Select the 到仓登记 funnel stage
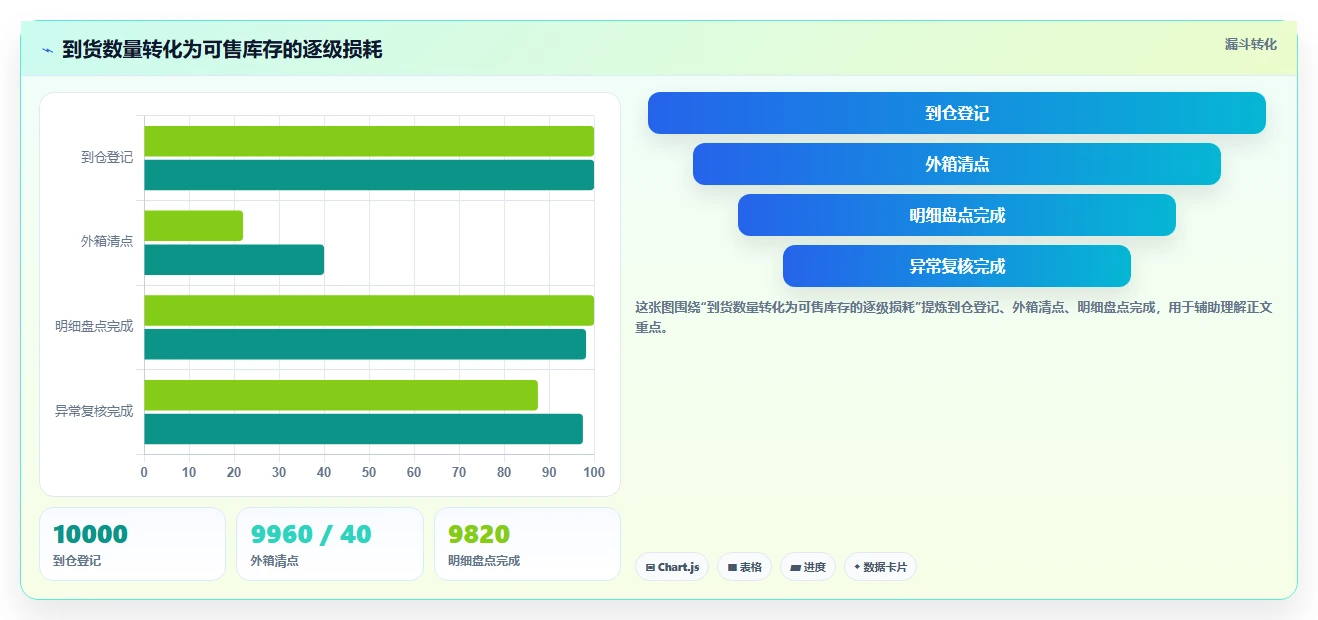This screenshot has height=620, width=1318. [957, 113]
